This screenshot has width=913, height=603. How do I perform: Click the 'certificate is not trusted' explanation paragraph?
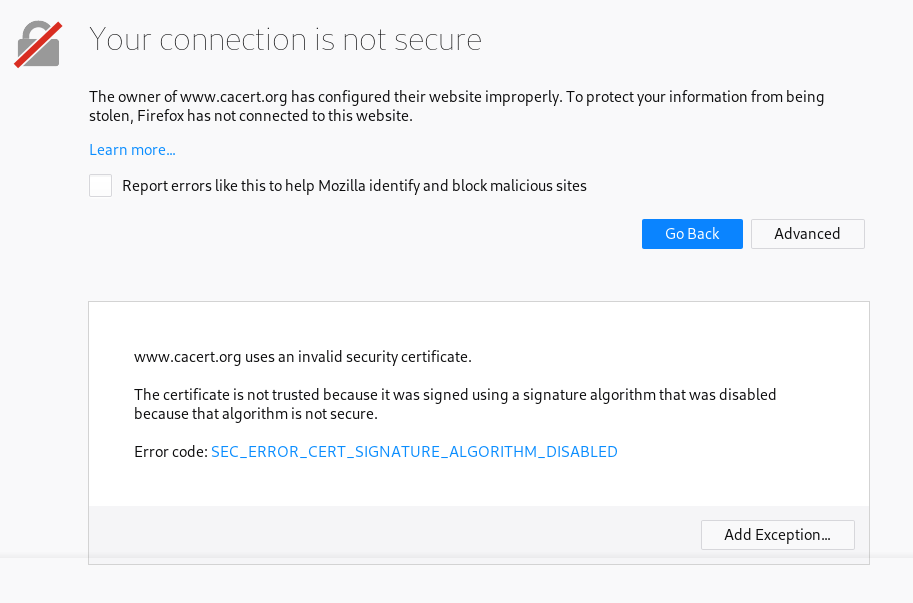pyautogui.click(x=455, y=404)
